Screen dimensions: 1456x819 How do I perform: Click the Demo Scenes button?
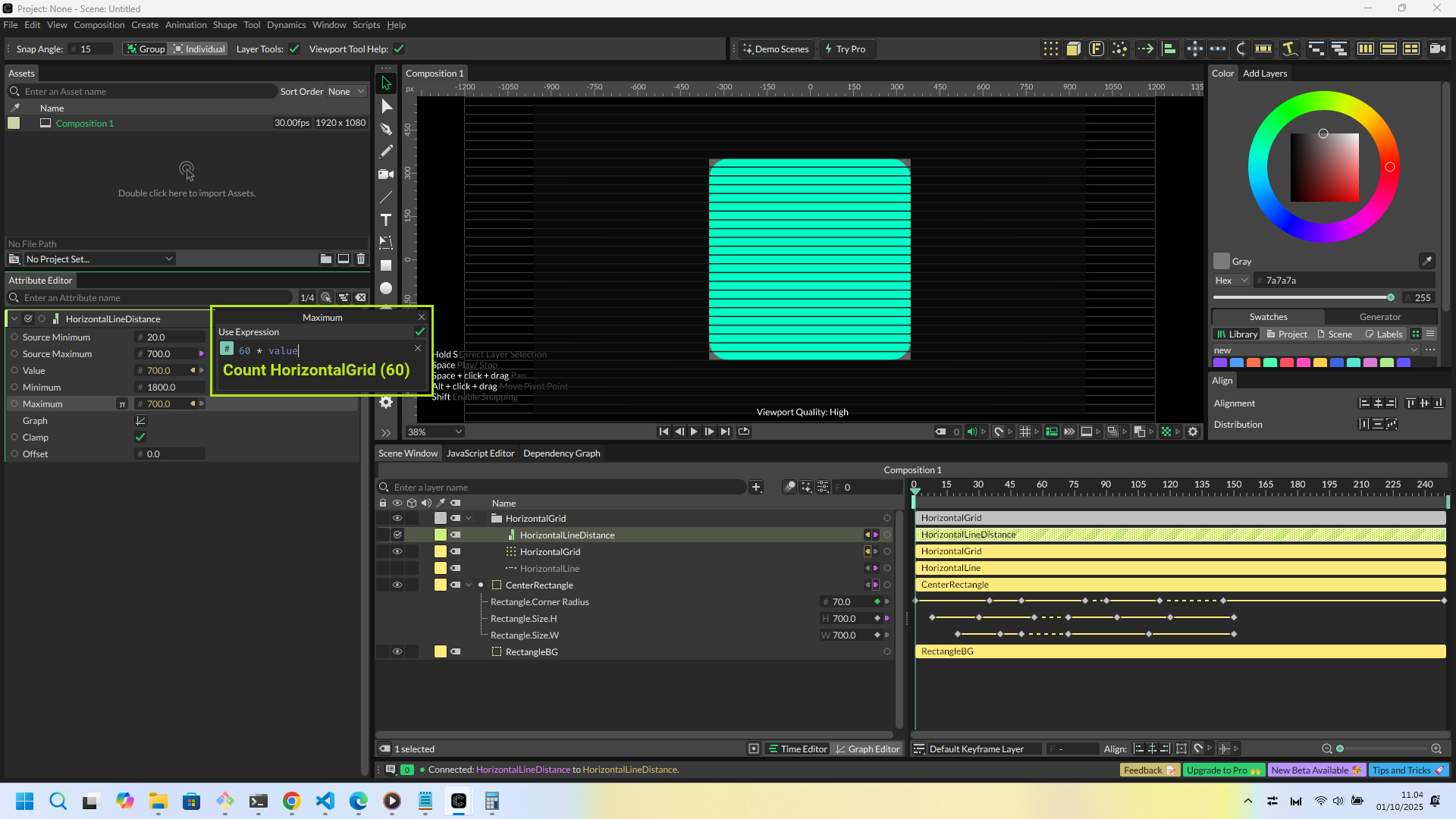776,49
